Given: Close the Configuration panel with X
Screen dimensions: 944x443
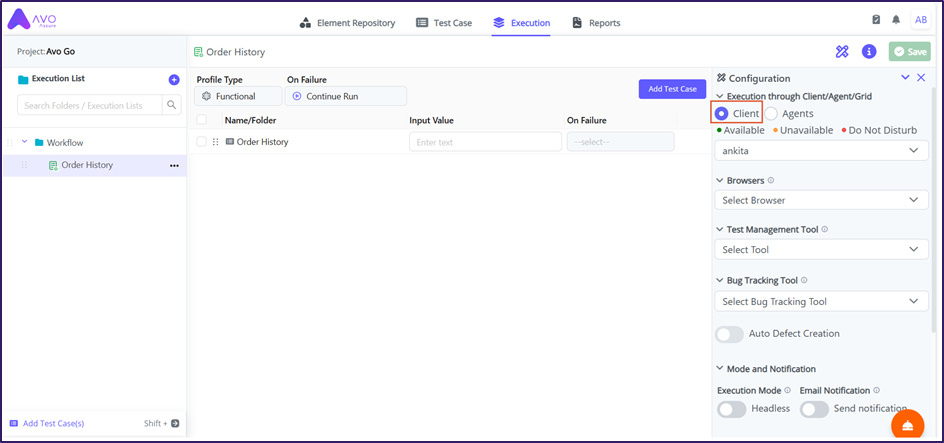Looking at the screenshot, I should [922, 78].
